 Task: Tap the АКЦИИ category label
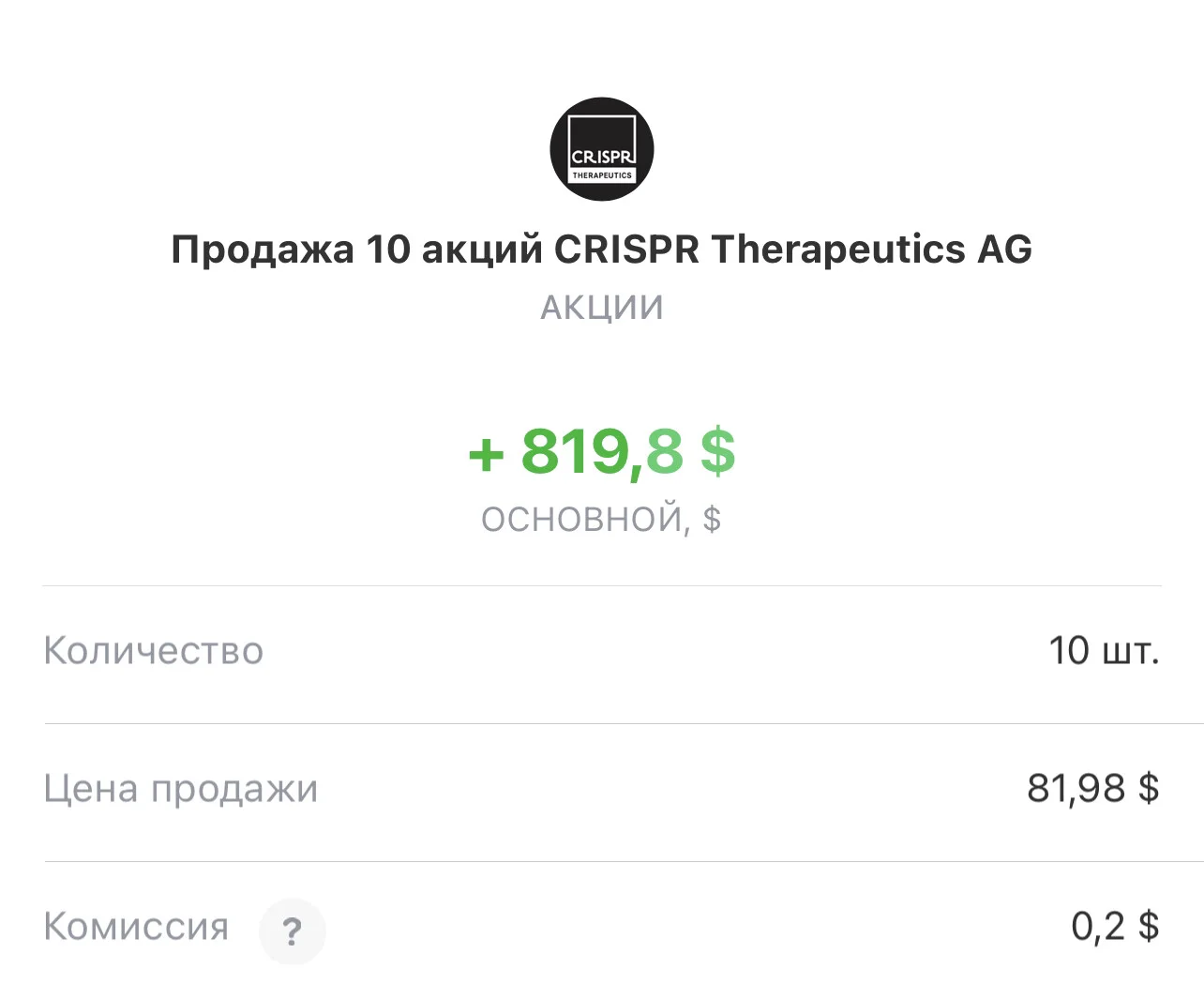pos(602,308)
